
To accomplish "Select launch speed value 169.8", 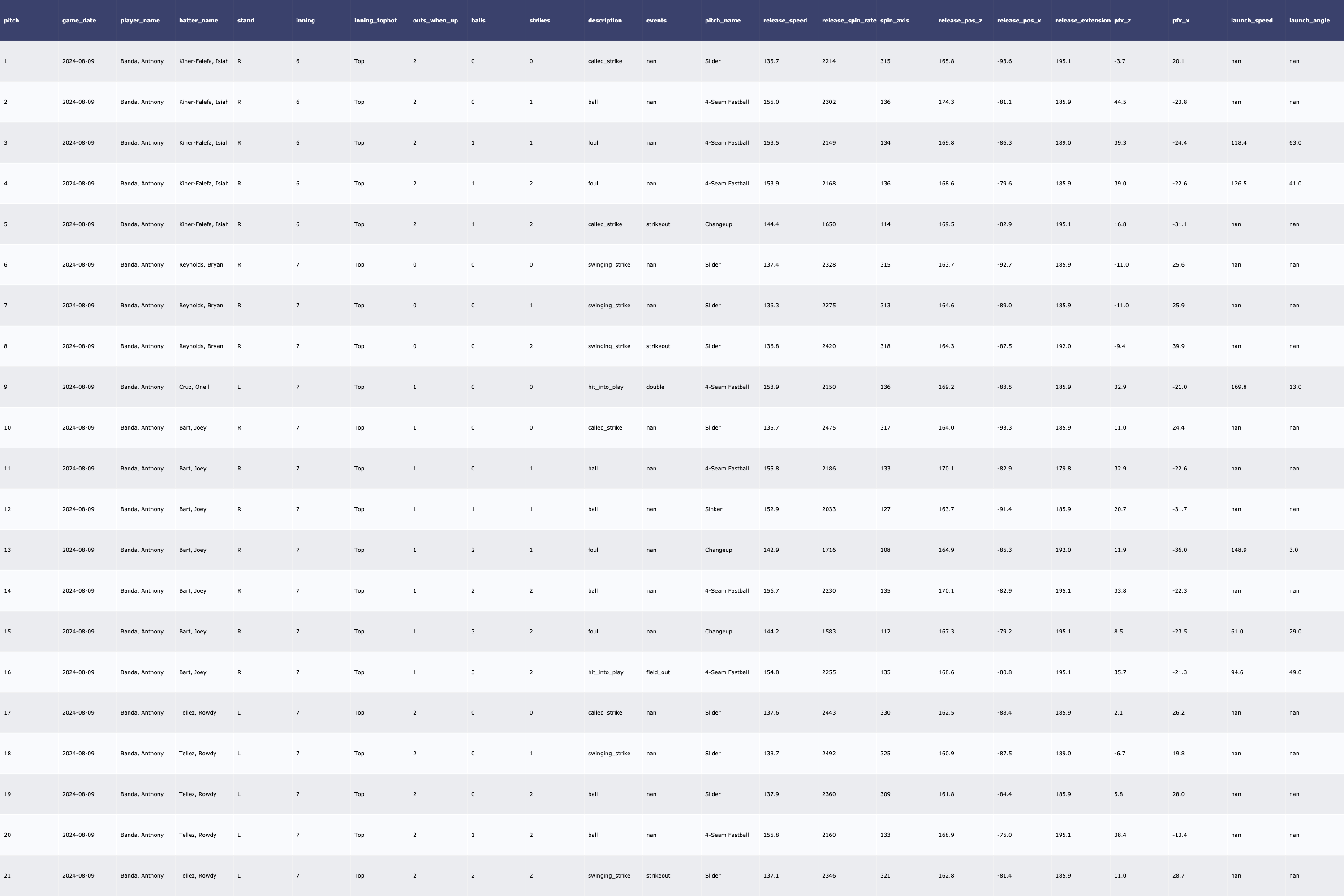I will point(1238,387).
